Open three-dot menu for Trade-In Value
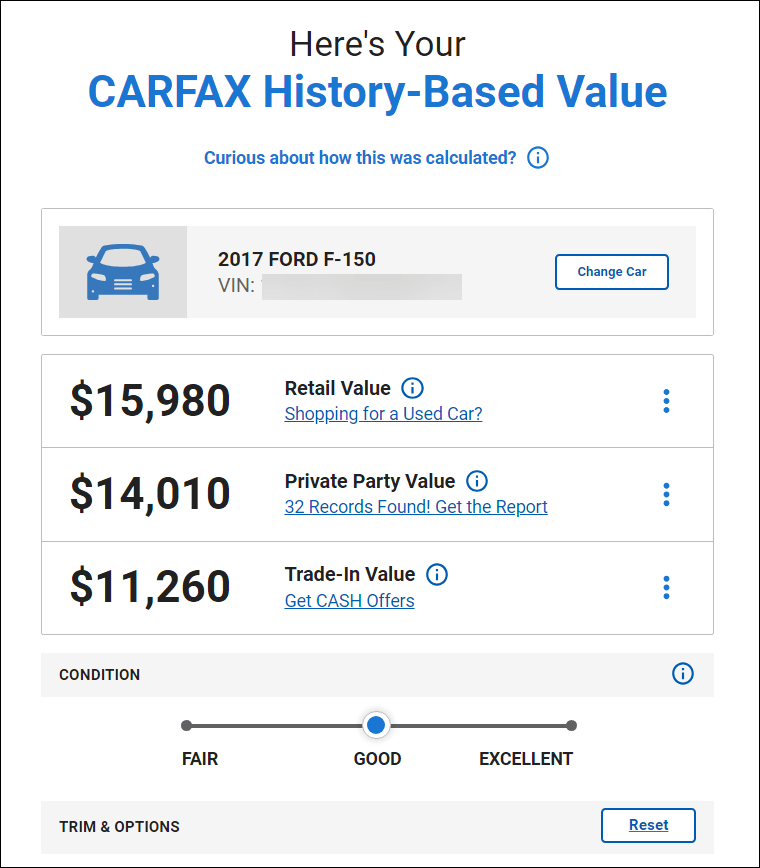 (x=666, y=587)
